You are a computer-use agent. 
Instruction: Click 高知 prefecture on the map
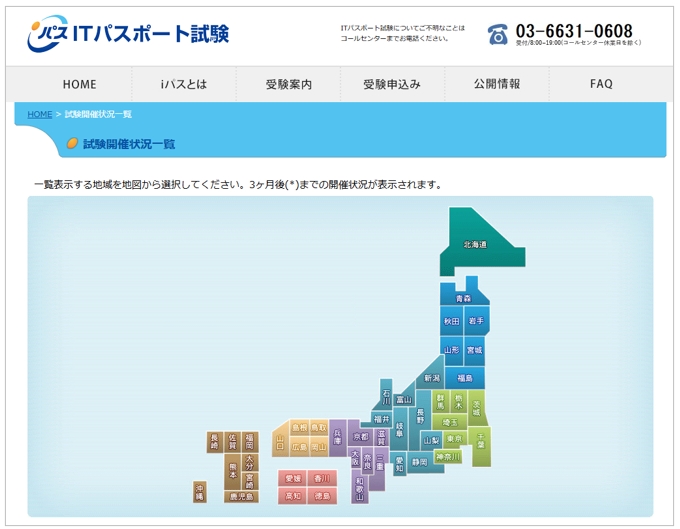tap(293, 496)
